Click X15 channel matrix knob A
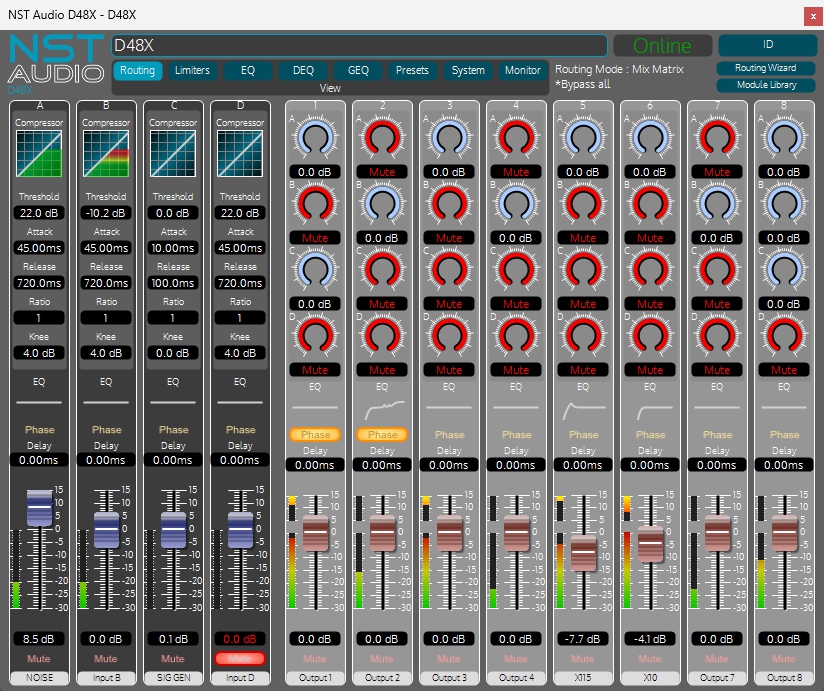The height and width of the screenshot is (691, 824). pyautogui.click(x=583, y=138)
